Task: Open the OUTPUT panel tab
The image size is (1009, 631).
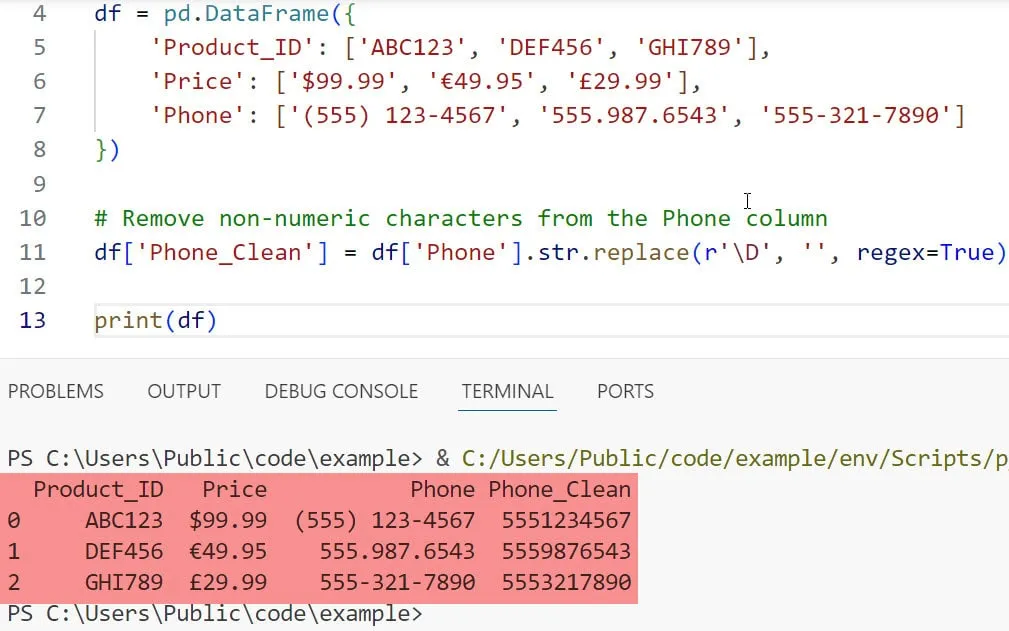Action: click(x=184, y=391)
